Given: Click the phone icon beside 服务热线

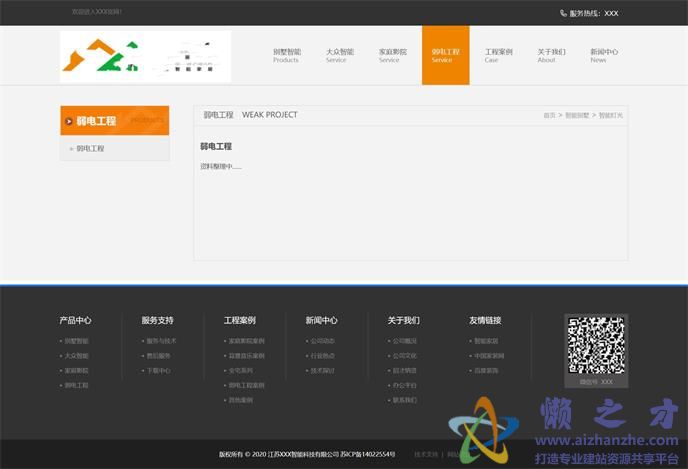Looking at the screenshot, I should pyautogui.click(x=563, y=13).
